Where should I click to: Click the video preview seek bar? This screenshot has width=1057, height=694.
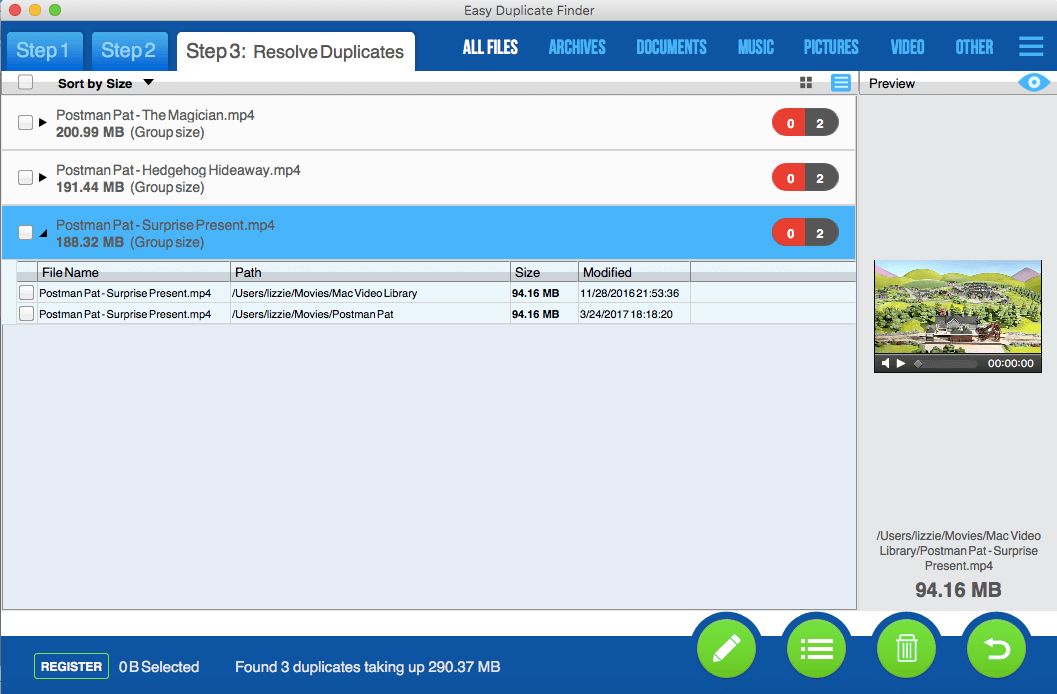click(x=945, y=364)
